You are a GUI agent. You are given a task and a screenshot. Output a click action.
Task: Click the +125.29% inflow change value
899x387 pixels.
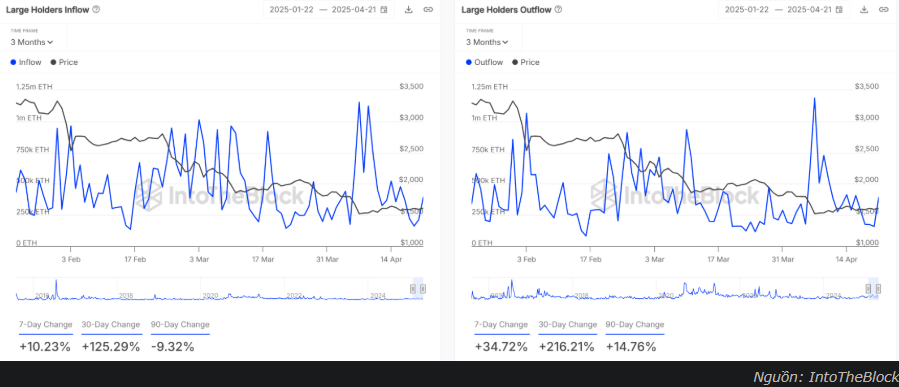(111, 347)
